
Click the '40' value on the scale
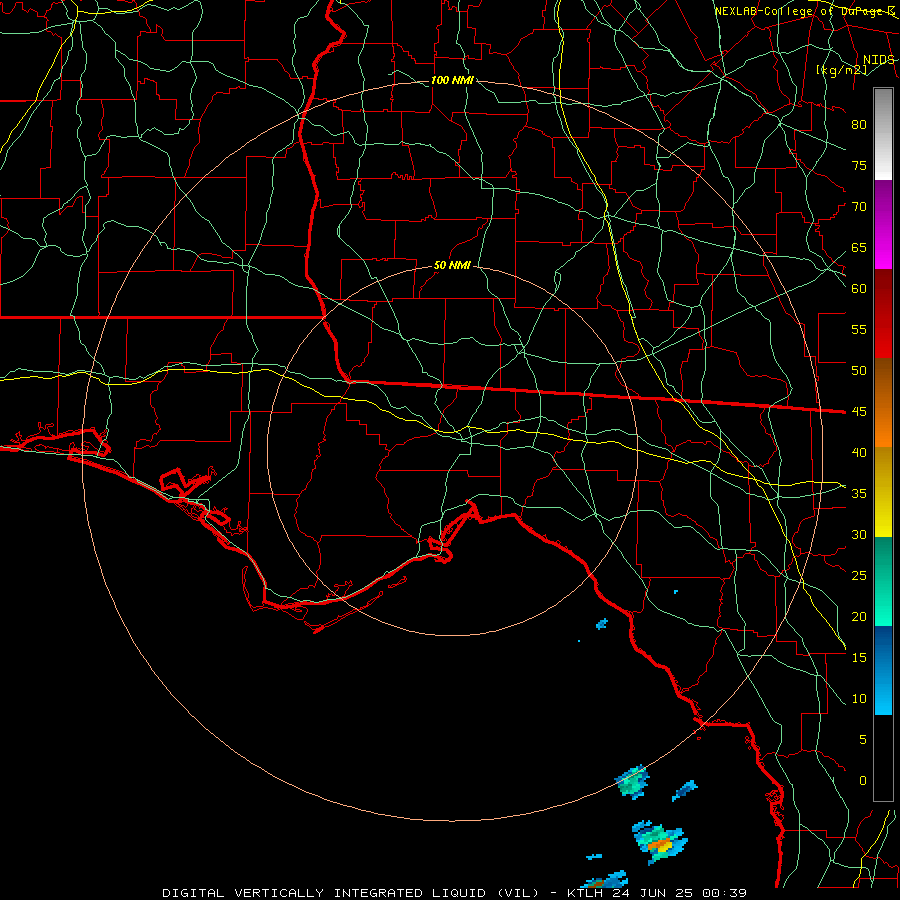click(859, 452)
